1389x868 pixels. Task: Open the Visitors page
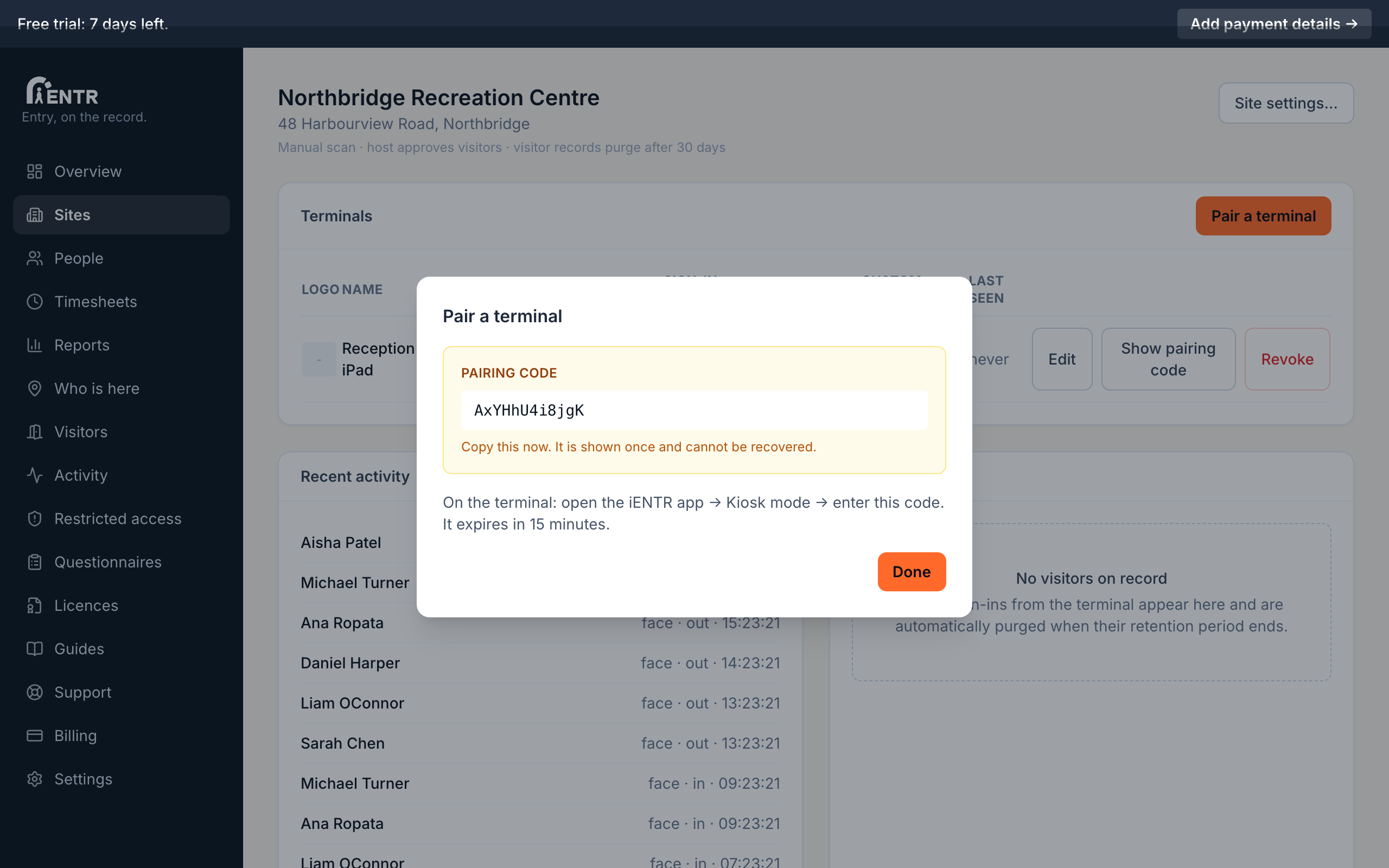click(121, 432)
